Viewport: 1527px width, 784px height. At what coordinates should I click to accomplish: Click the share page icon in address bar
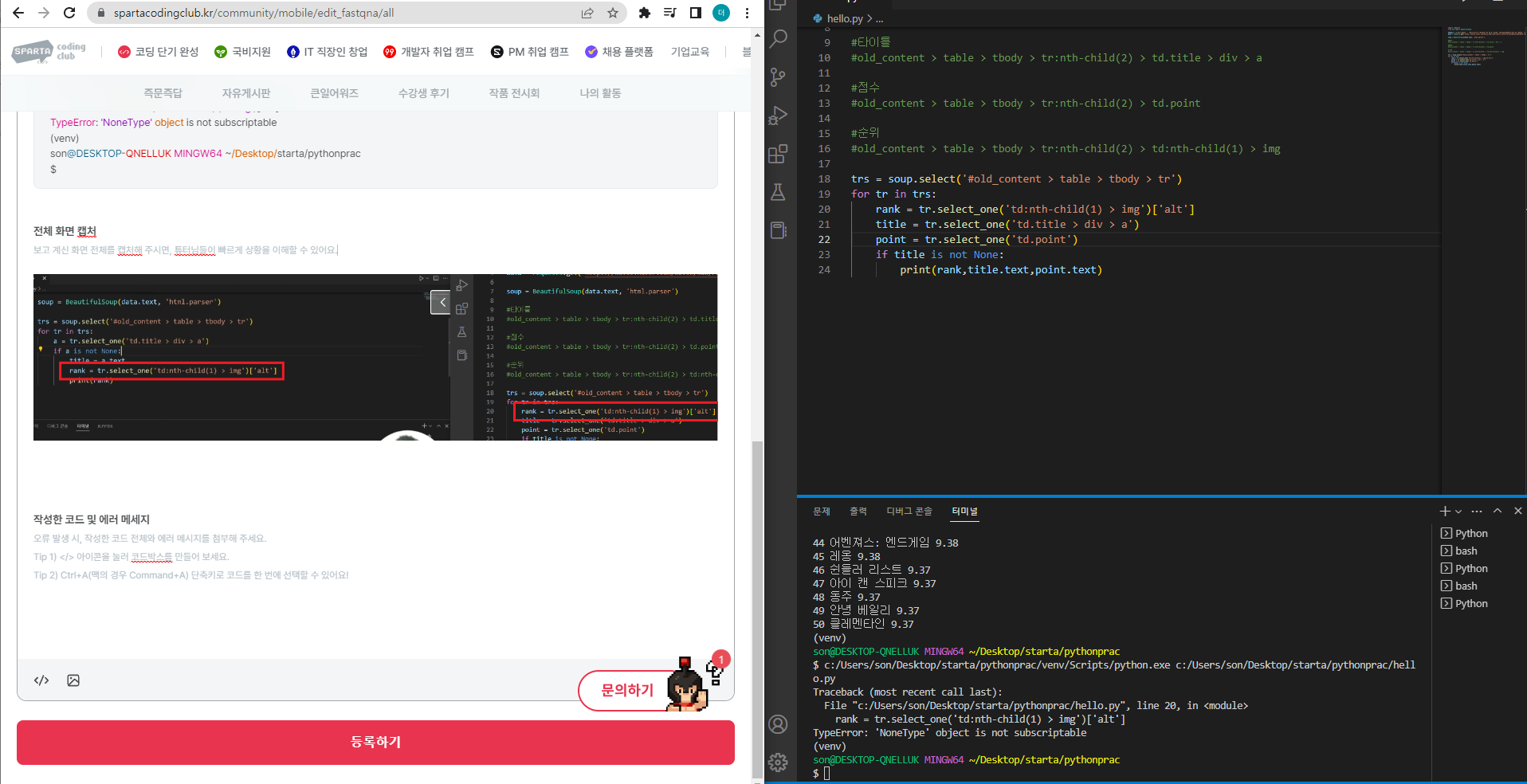pyautogui.click(x=587, y=13)
